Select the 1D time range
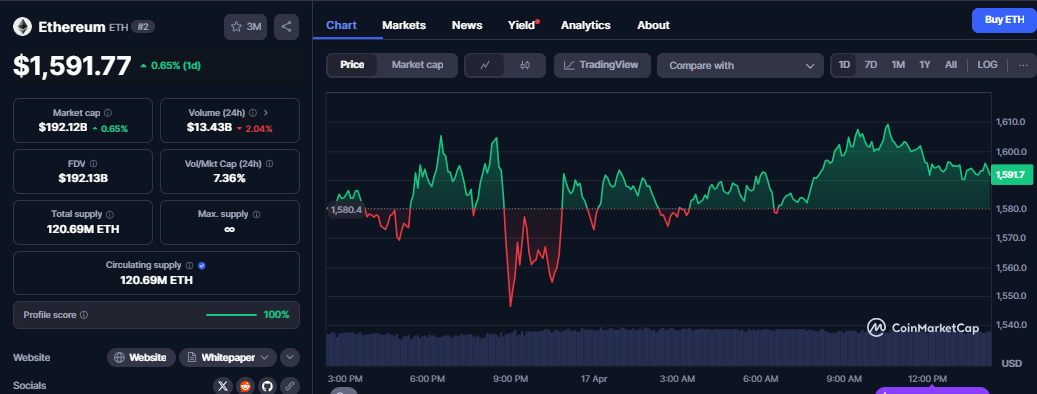The width and height of the screenshot is (1037, 394). pos(845,65)
